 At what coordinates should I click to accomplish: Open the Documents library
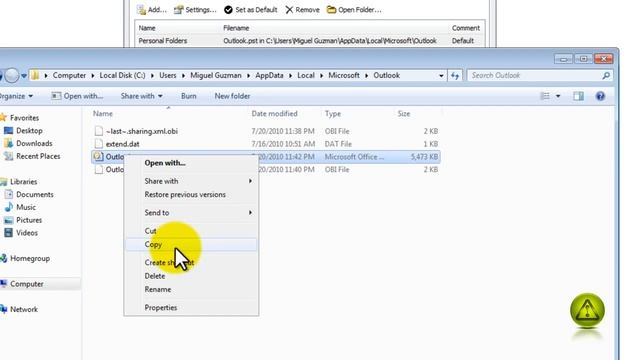[x=35, y=195]
